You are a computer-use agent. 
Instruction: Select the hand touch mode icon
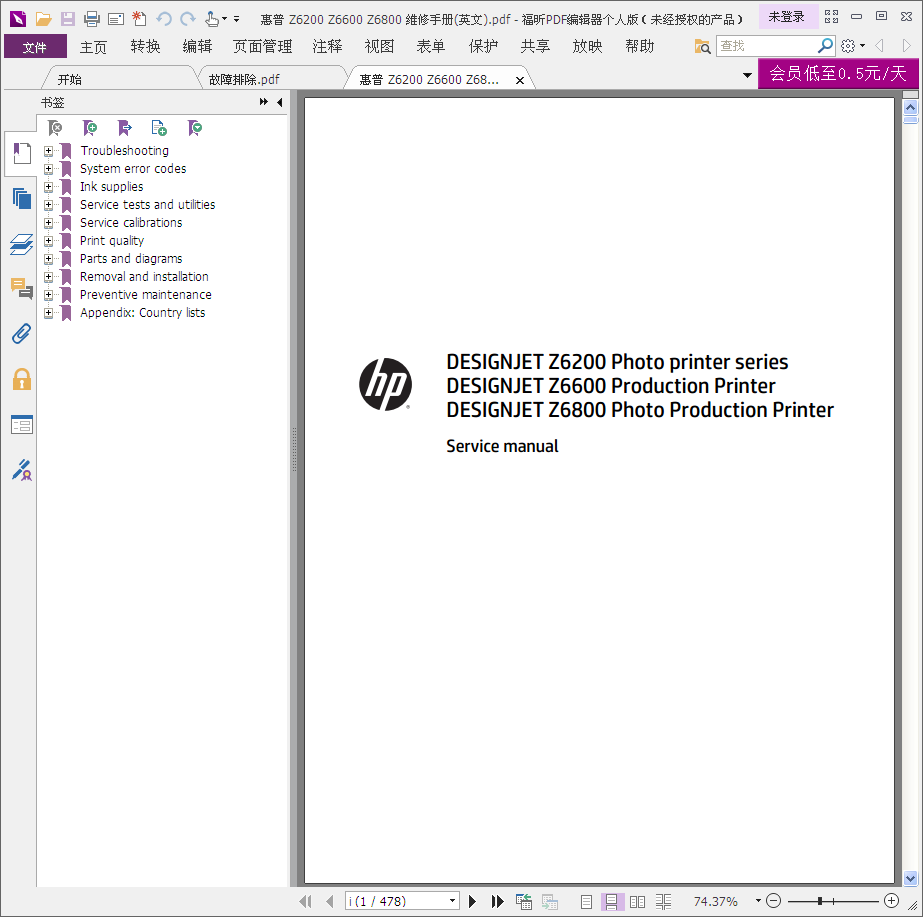point(212,19)
